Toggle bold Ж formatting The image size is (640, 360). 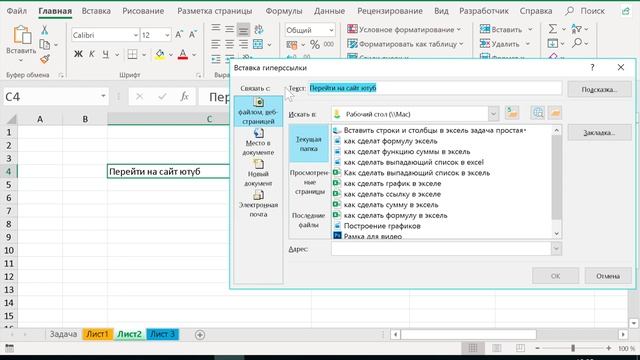coord(78,54)
